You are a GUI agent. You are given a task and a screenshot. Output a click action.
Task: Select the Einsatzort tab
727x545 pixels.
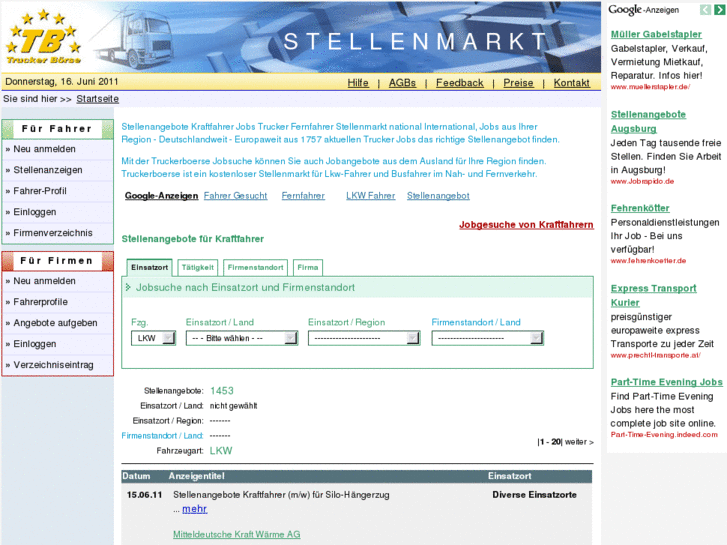[x=149, y=268]
